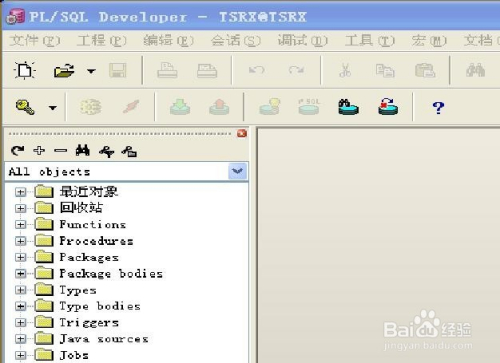Click the Compile invalid objects icon
Image resolution: width=500 pixels, height=363 pixels.
click(x=388, y=107)
